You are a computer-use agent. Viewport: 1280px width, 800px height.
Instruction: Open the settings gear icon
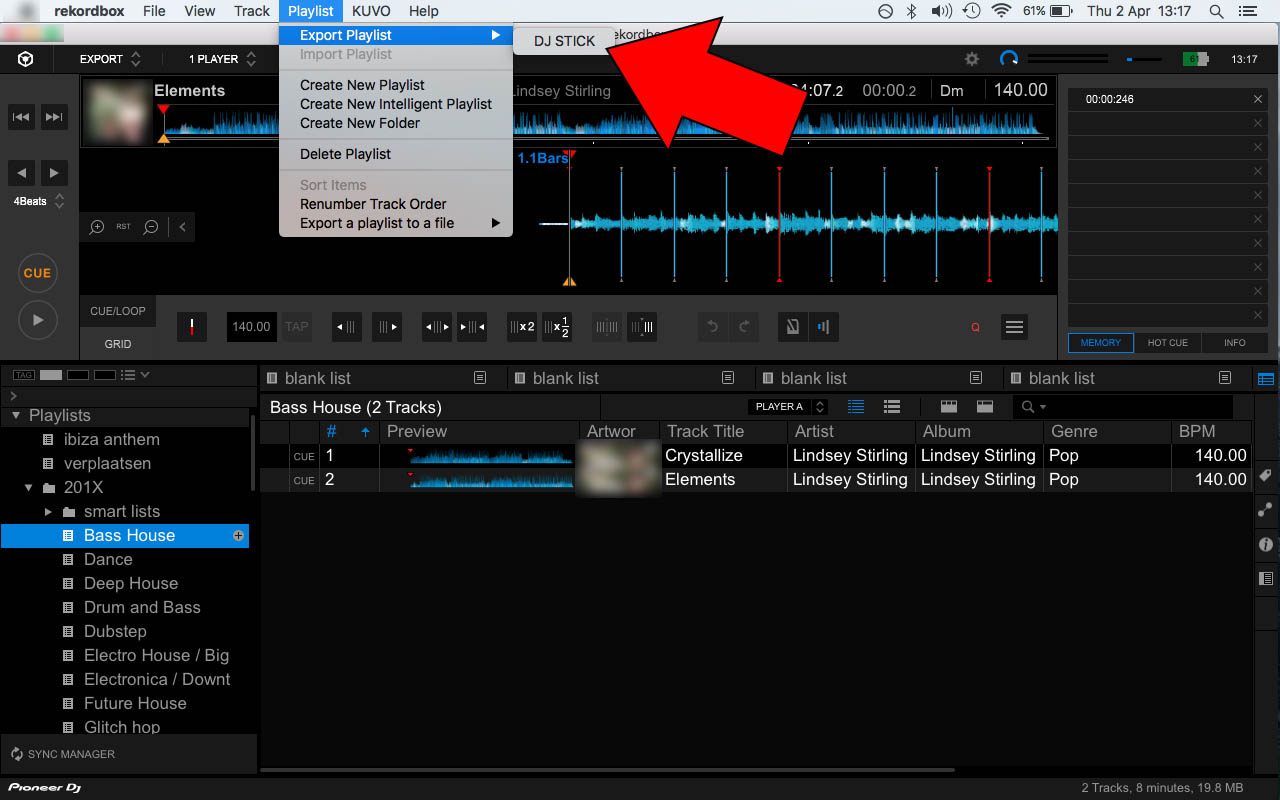coord(971,60)
